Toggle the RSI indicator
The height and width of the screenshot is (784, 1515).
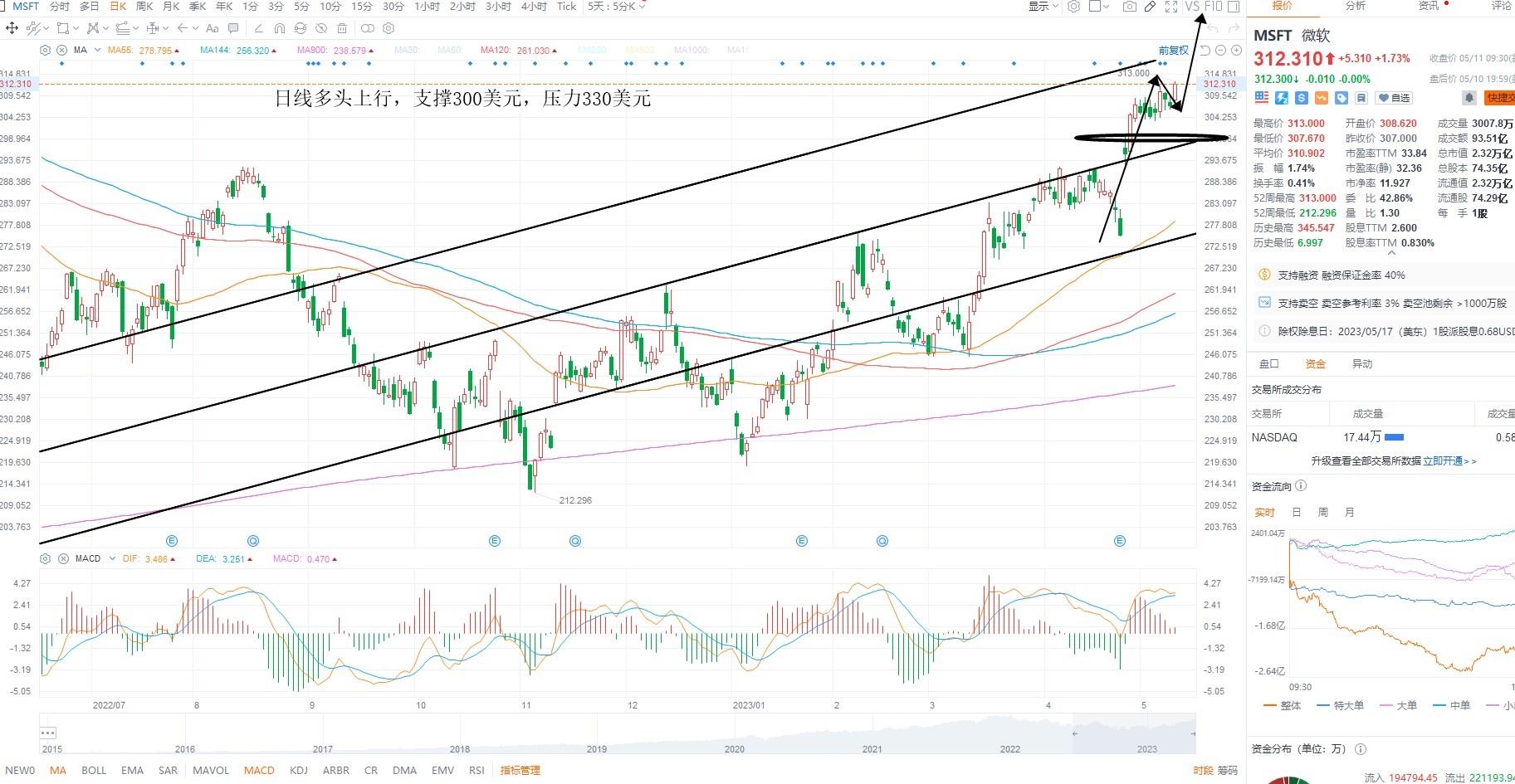[x=476, y=771]
